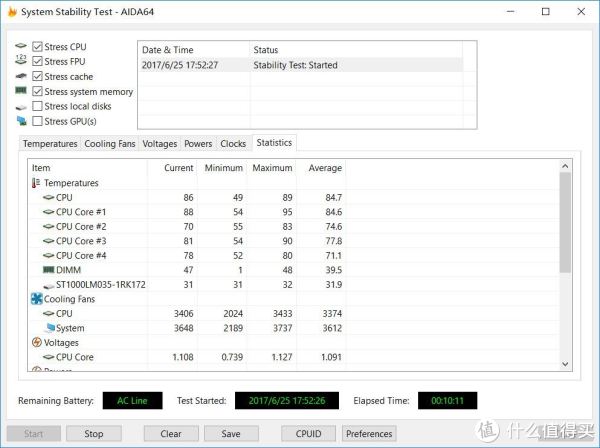Click the monitor icon beside Stress GPU(s)

(x=22, y=121)
